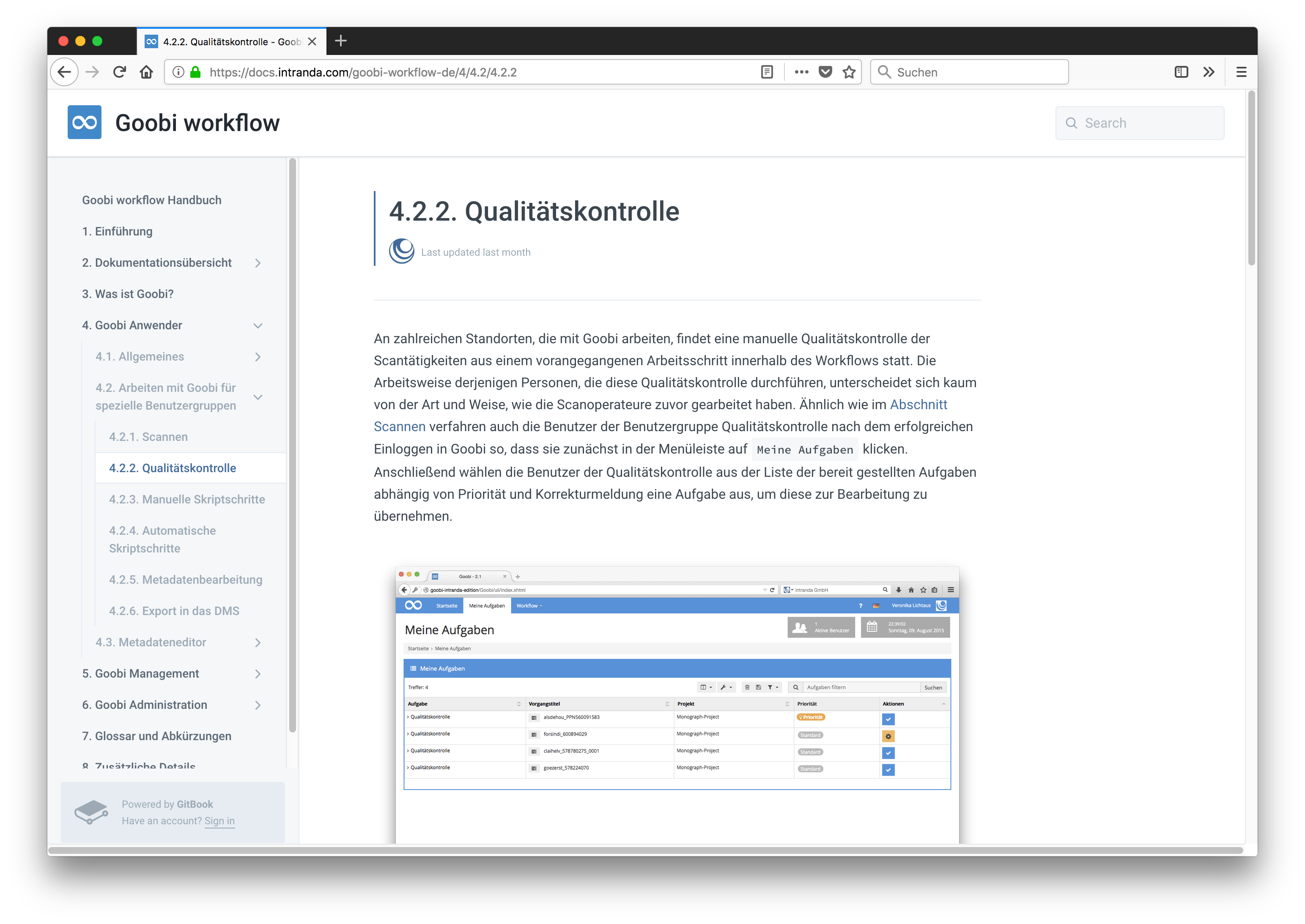Bookmark this page with the star
Viewport: 1305px width, 924px height.
pyautogui.click(x=849, y=72)
